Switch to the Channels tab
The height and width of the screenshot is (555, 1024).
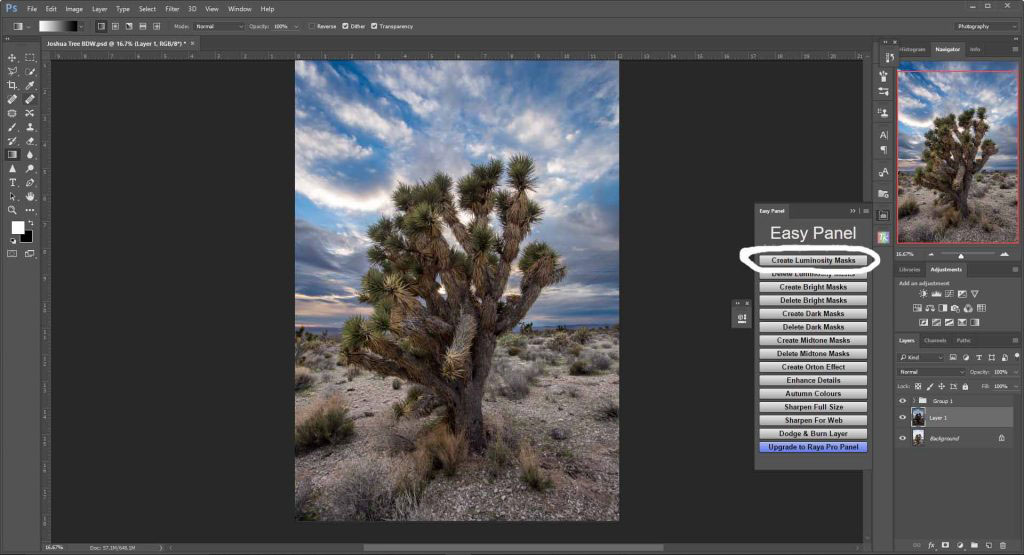(x=935, y=340)
